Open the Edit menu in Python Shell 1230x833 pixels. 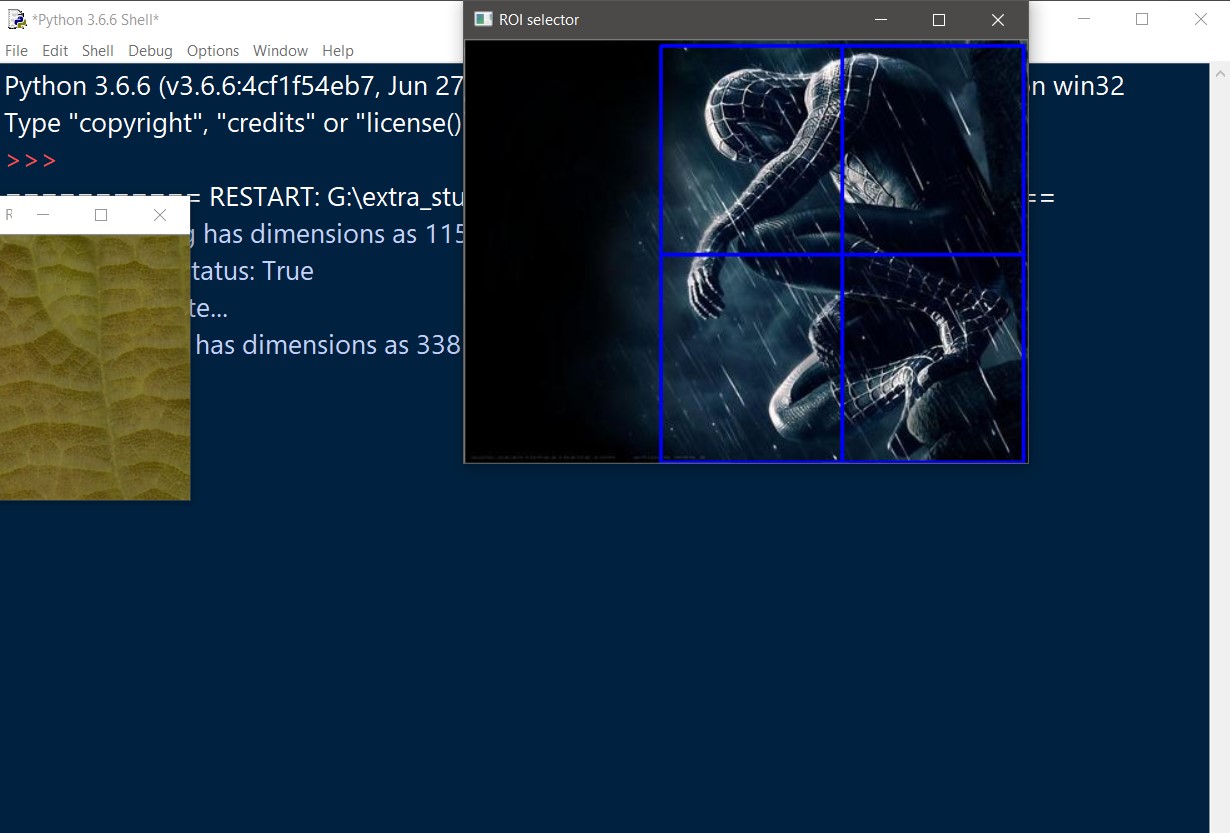[55, 50]
